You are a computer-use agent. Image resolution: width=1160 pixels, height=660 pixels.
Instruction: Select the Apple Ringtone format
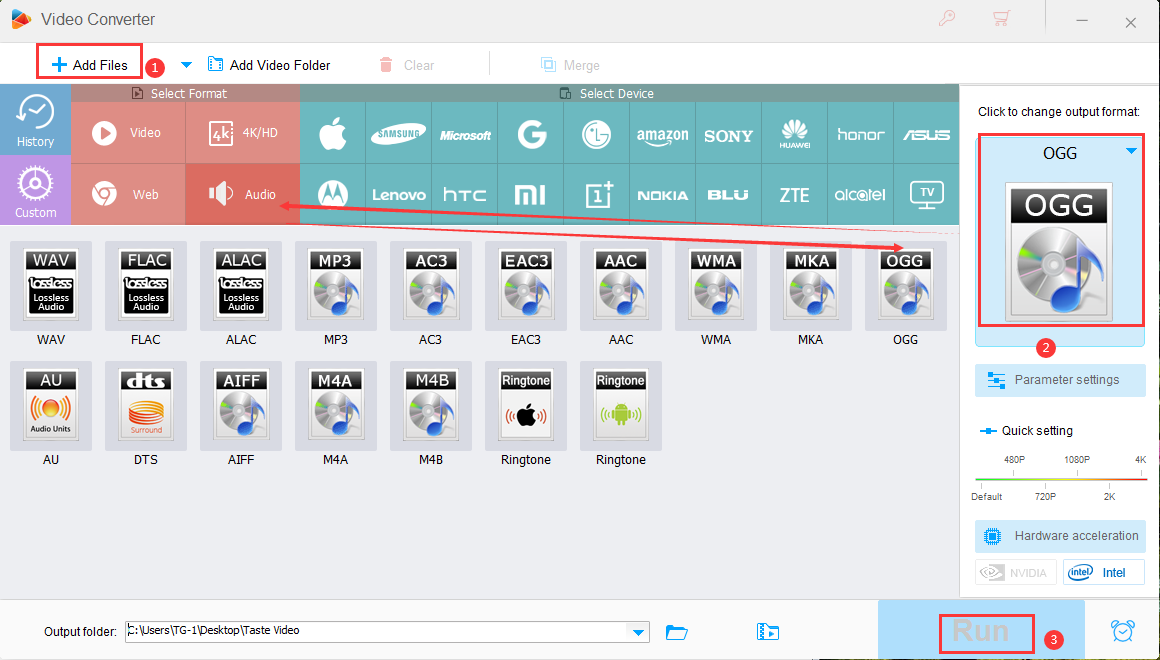pyautogui.click(x=526, y=405)
